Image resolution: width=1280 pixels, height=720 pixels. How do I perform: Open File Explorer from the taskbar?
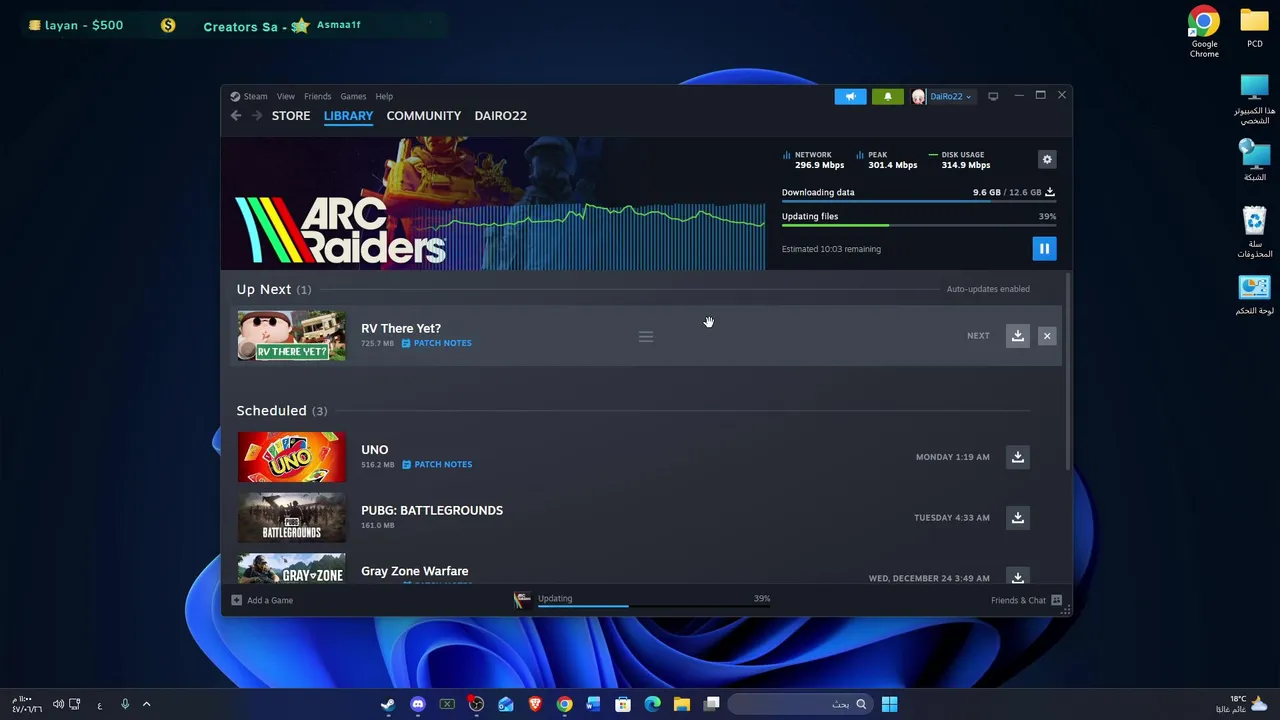point(682,704)
